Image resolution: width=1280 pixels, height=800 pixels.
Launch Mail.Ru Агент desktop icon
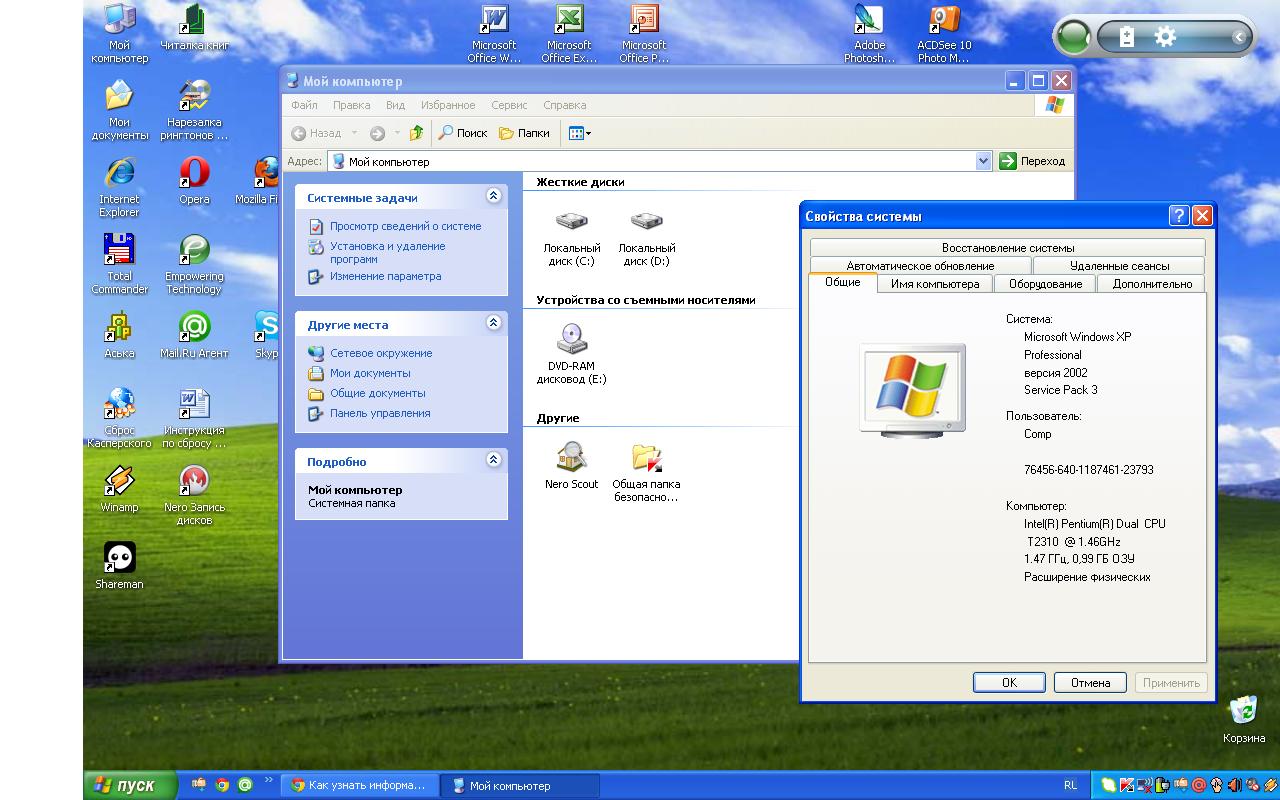pos(194,335)
